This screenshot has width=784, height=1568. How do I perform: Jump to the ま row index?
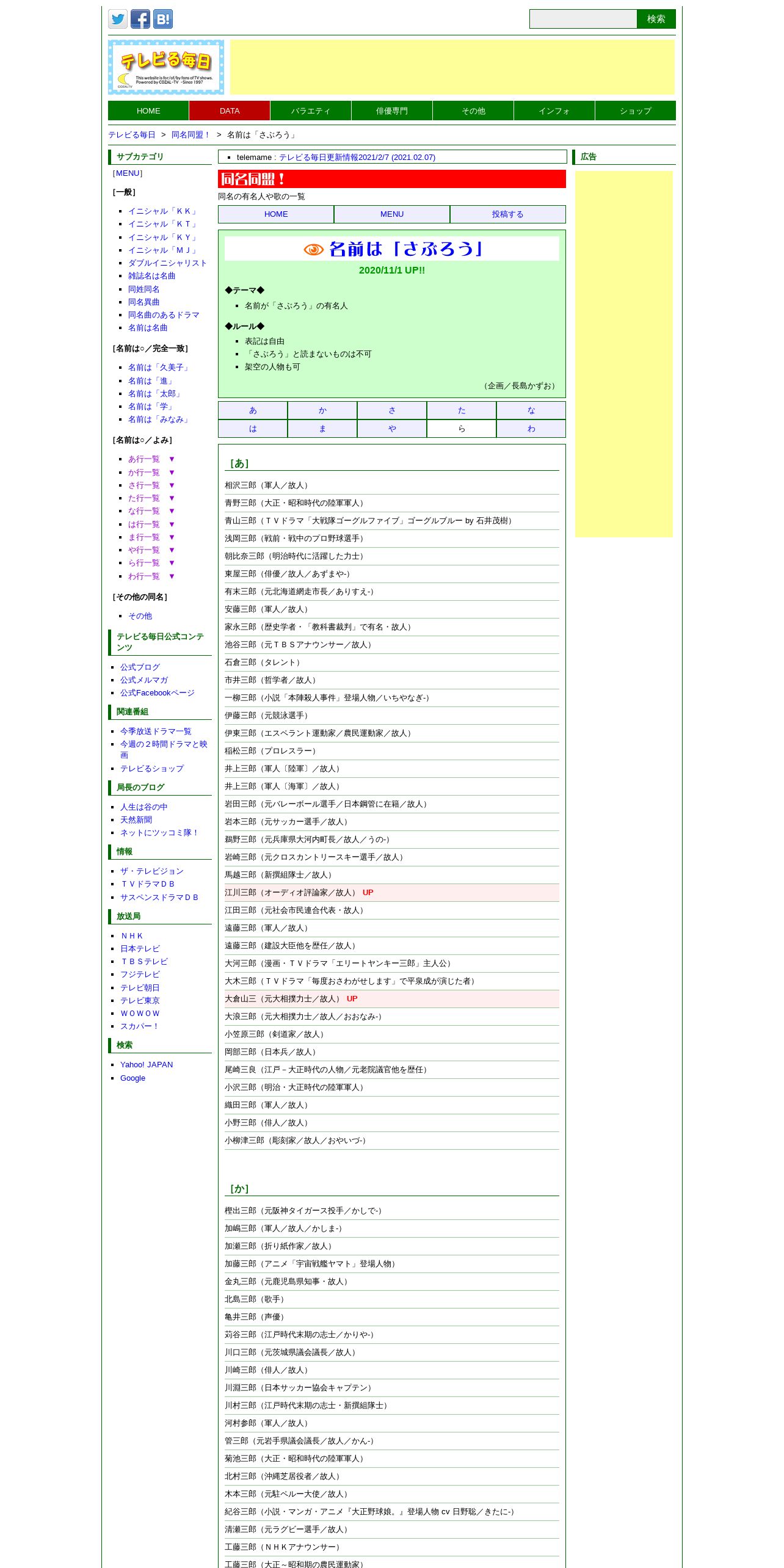[x=322, y=429]
